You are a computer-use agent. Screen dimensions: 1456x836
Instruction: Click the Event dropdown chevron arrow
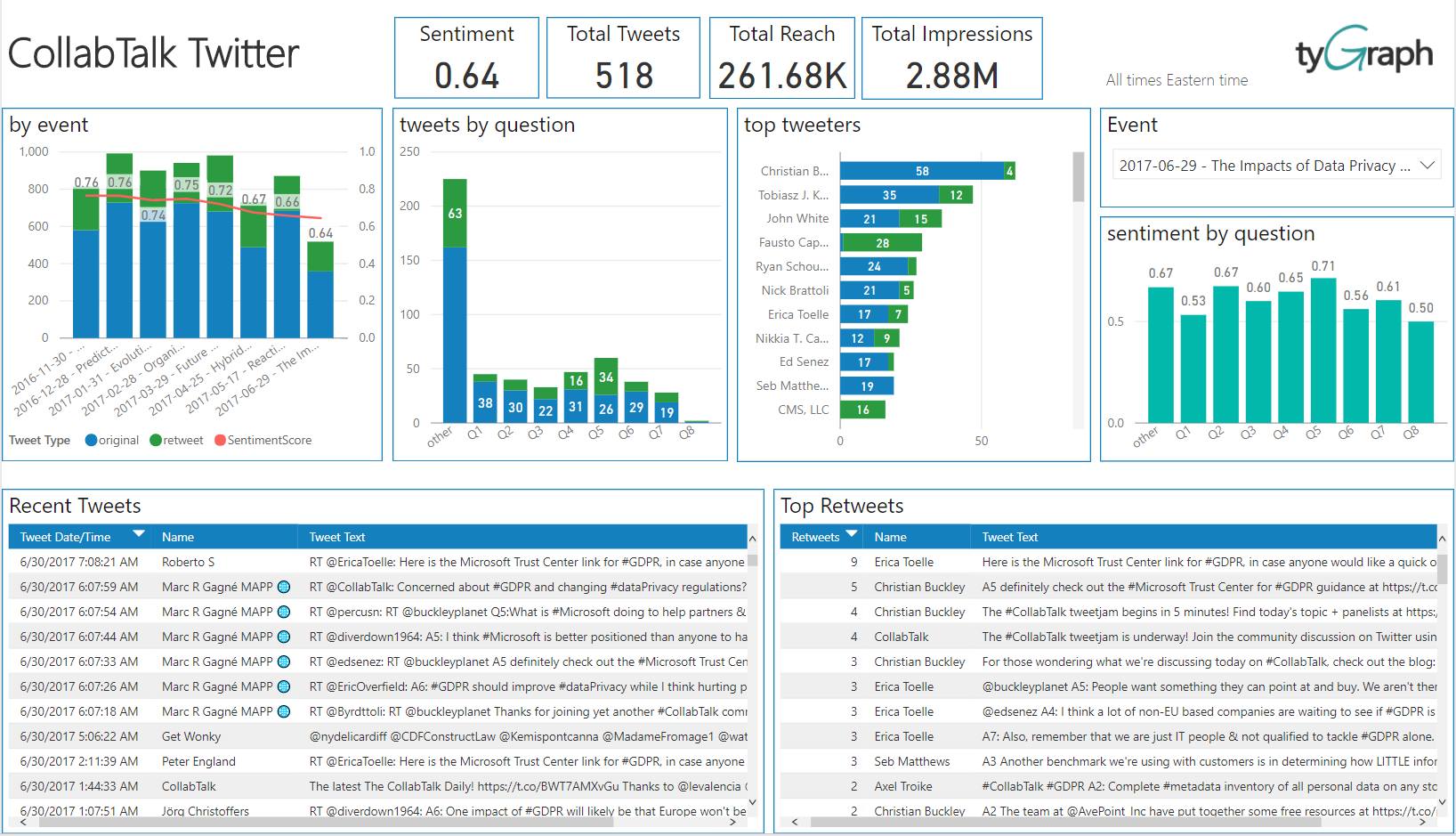pos(1427,166)
